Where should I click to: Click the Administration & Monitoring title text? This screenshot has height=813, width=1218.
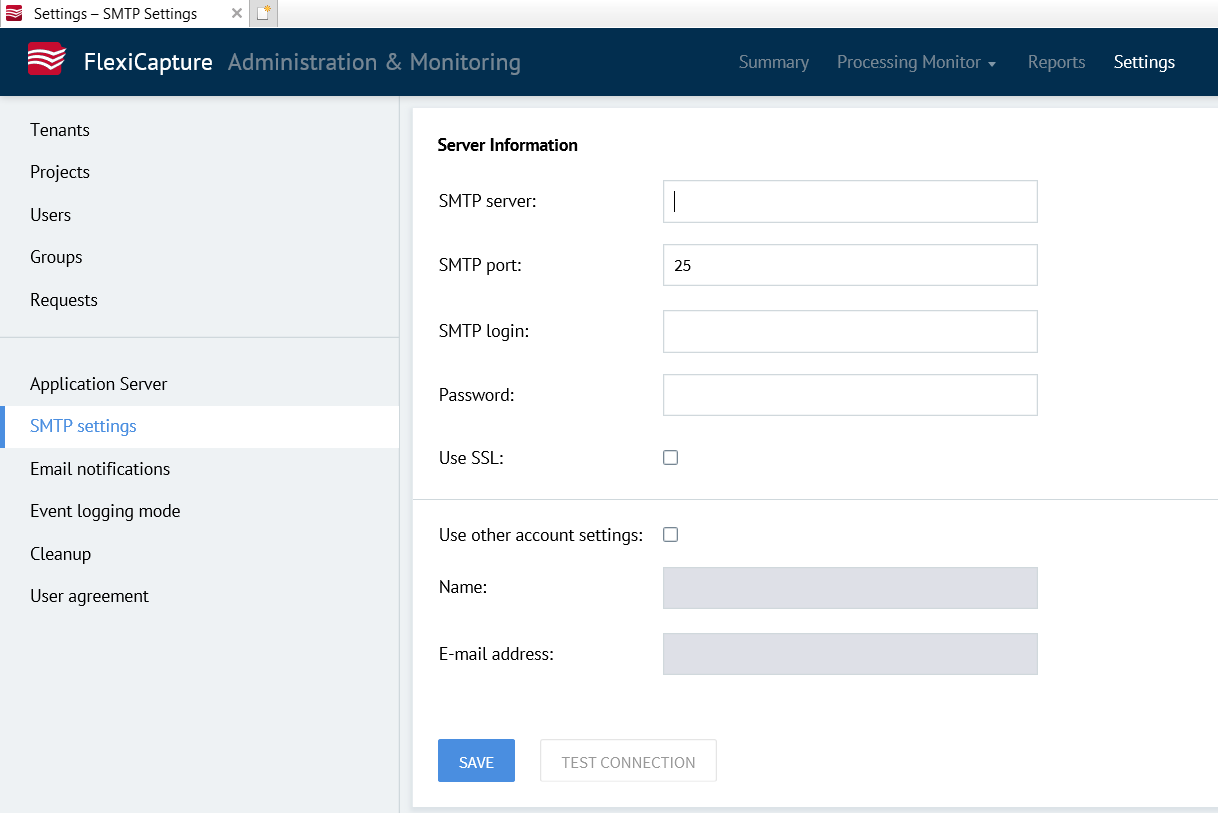coord(374,62)
